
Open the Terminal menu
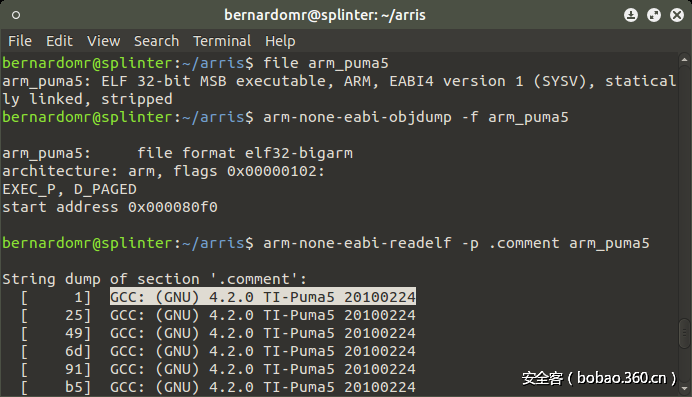222,41
